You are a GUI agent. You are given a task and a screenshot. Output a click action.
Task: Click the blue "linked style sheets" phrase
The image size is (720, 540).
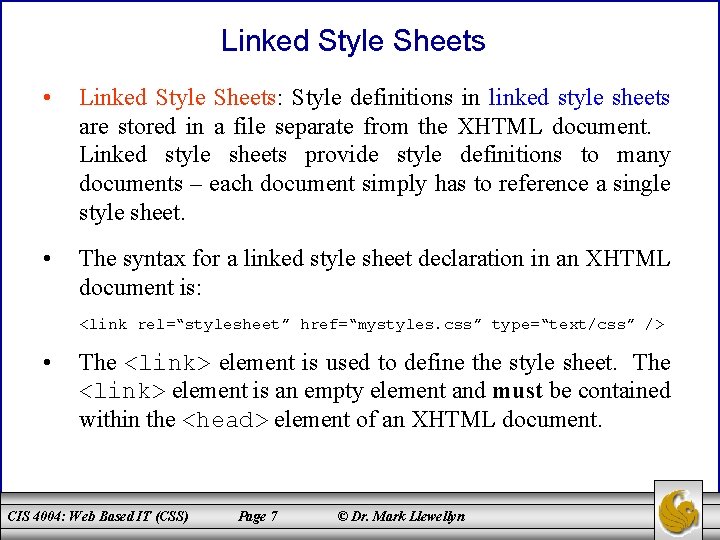579,97
